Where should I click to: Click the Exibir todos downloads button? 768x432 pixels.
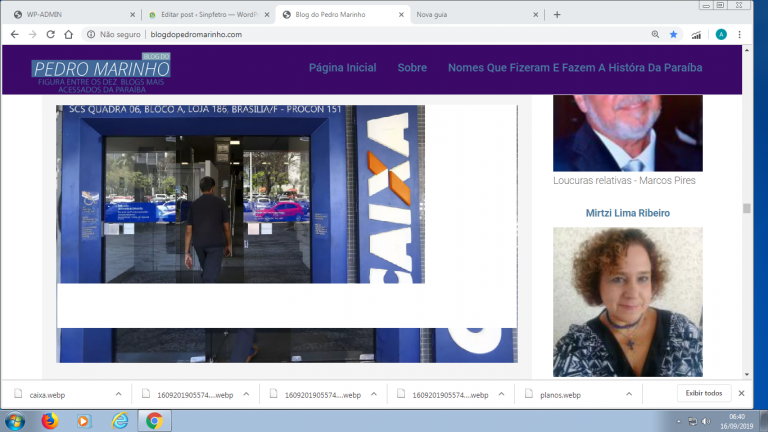click(704, 393)
